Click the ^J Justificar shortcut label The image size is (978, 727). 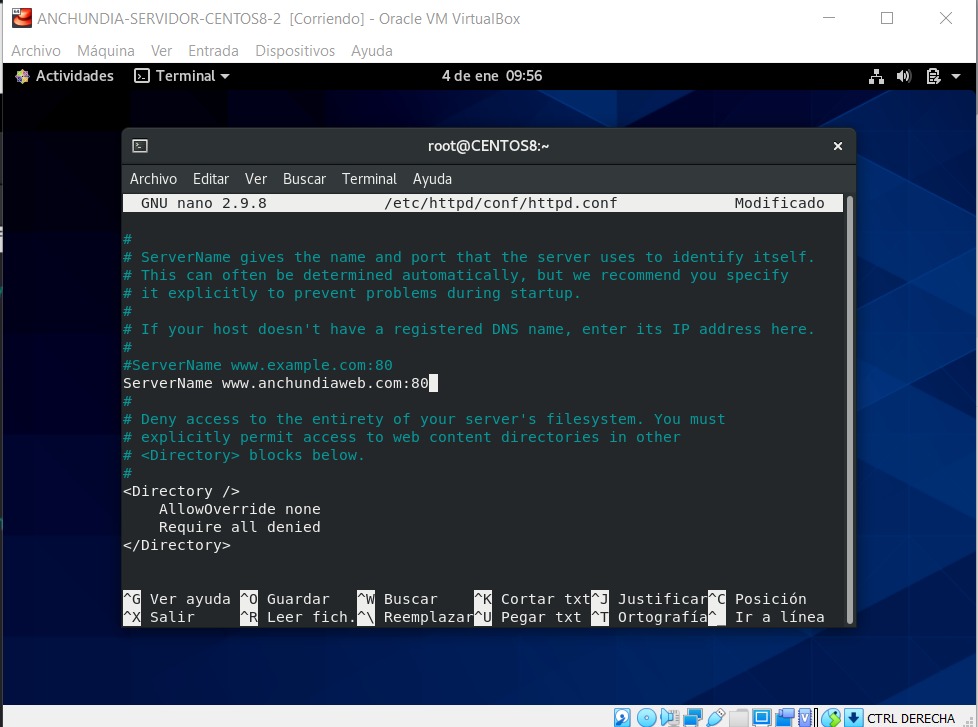(x=649, y=599)
